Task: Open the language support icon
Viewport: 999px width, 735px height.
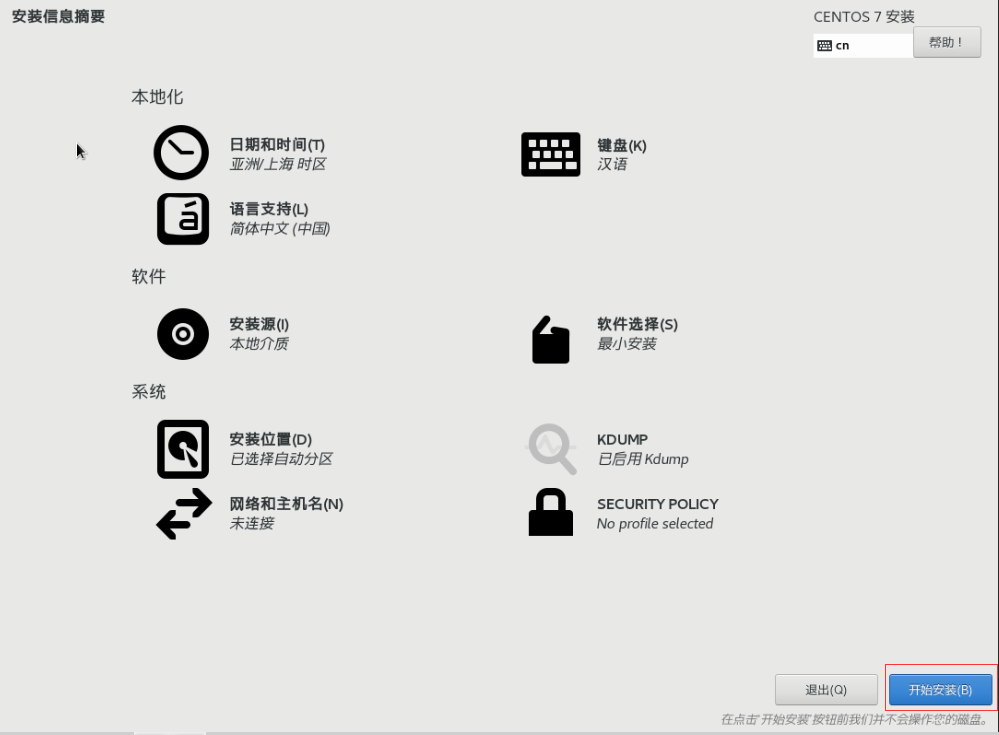Action: coord(183,219)
